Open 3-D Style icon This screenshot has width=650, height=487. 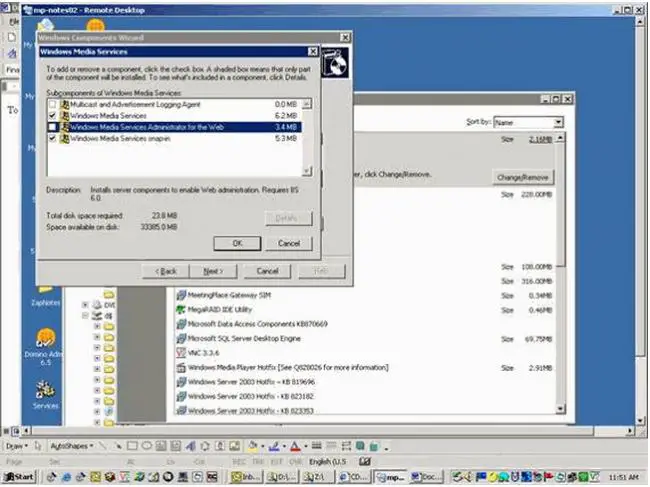pyautogui.click(x=374, y=446)
